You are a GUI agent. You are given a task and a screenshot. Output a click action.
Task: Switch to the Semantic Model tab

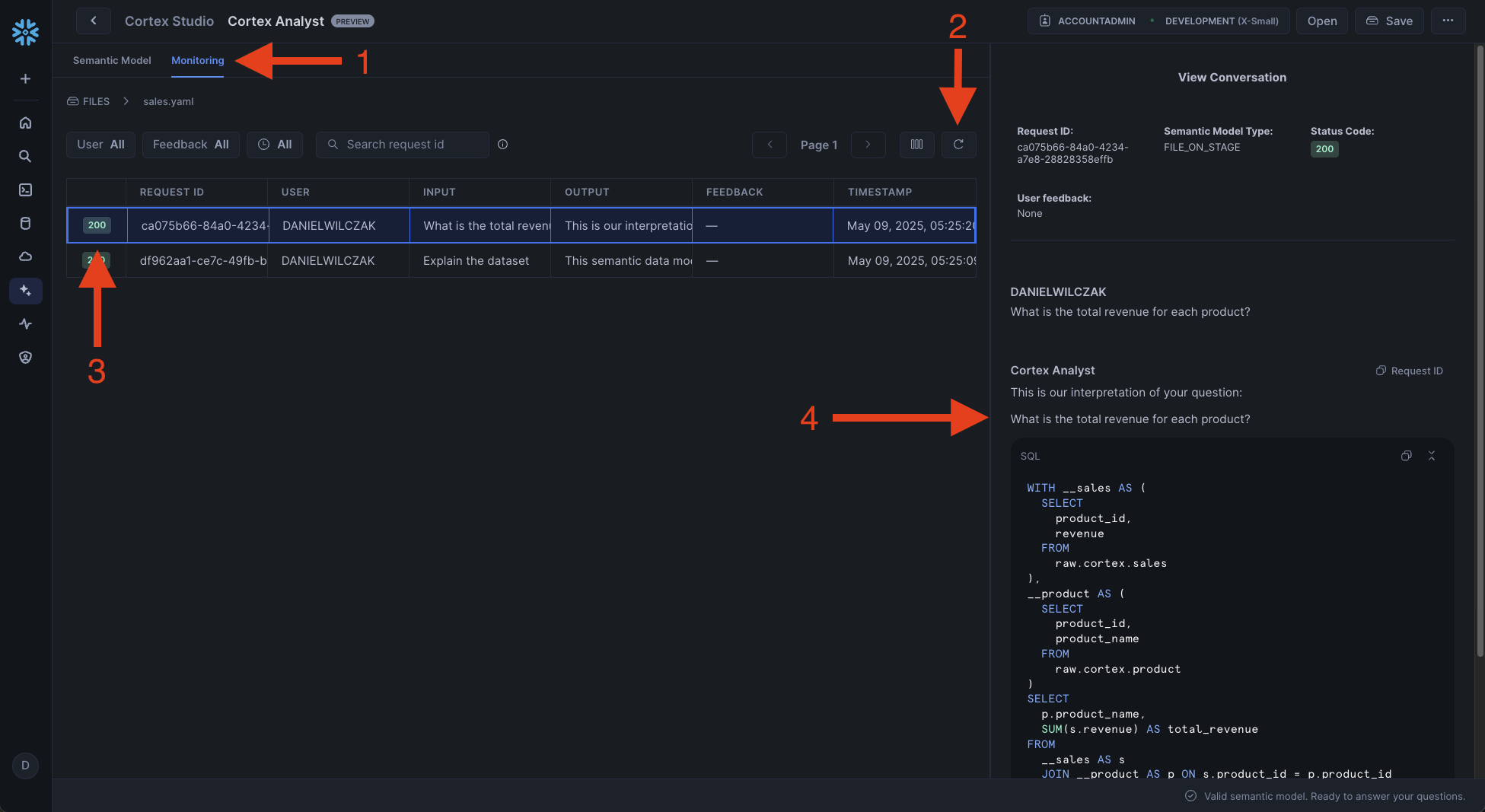point(112,60)
